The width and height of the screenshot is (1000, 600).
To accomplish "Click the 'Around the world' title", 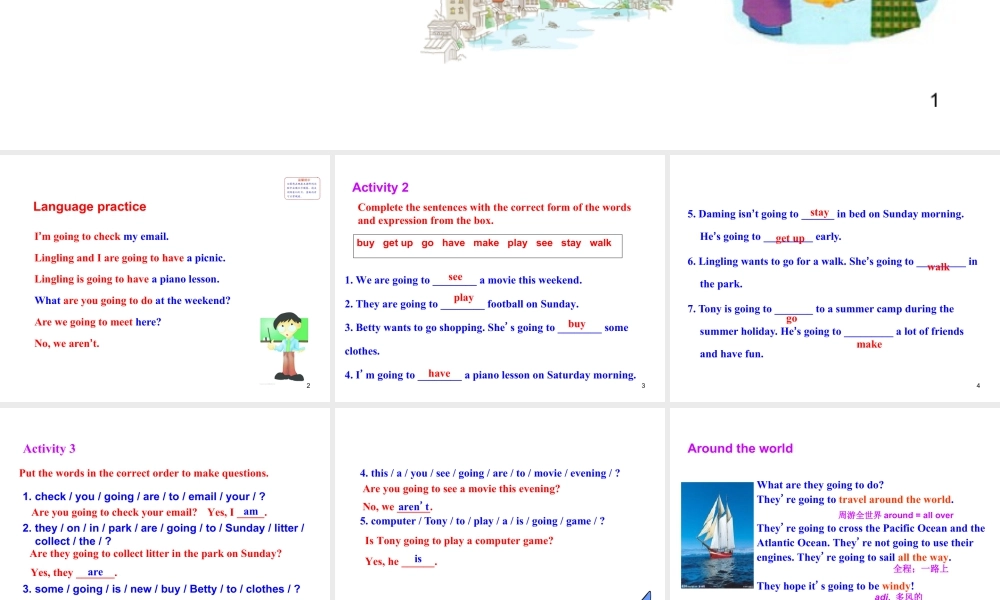I will click(740, 449).
